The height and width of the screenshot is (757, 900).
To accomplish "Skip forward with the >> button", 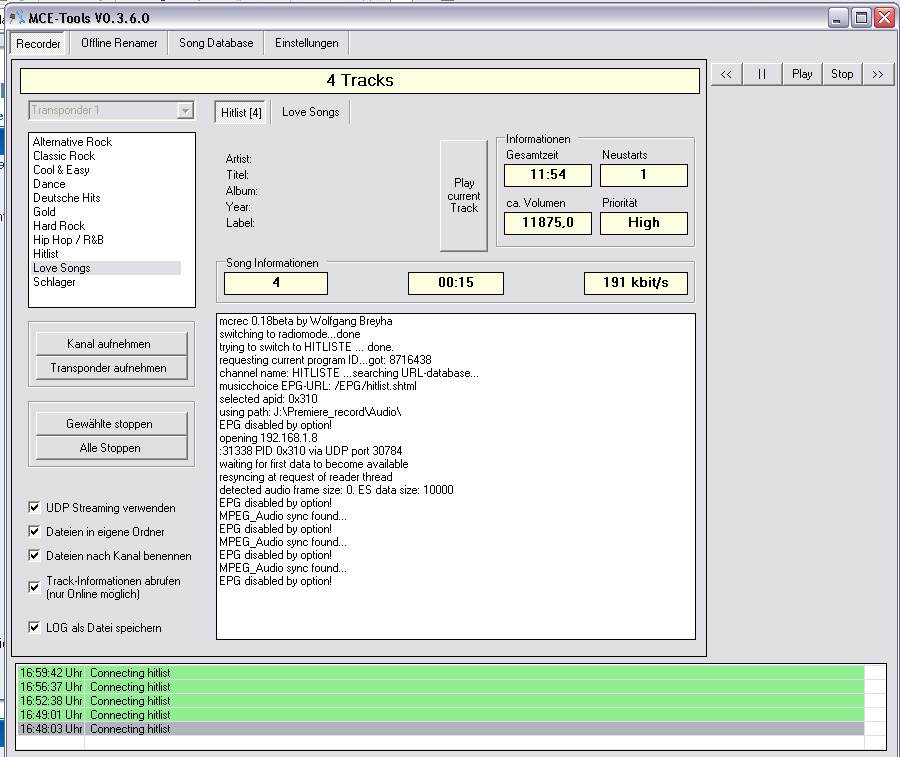I will (877, 73).
